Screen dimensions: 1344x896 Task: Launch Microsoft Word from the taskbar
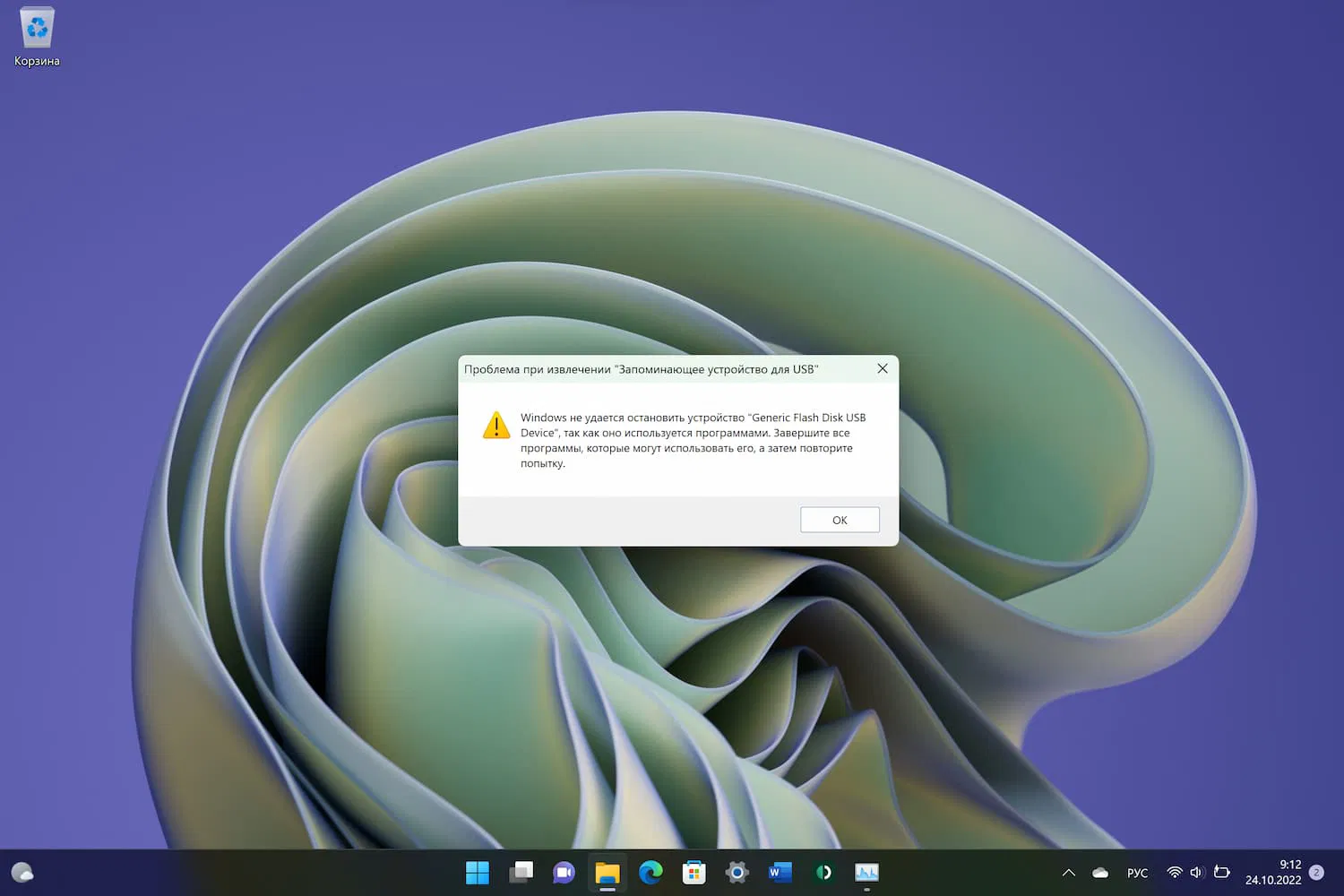(x=780, y=872)
